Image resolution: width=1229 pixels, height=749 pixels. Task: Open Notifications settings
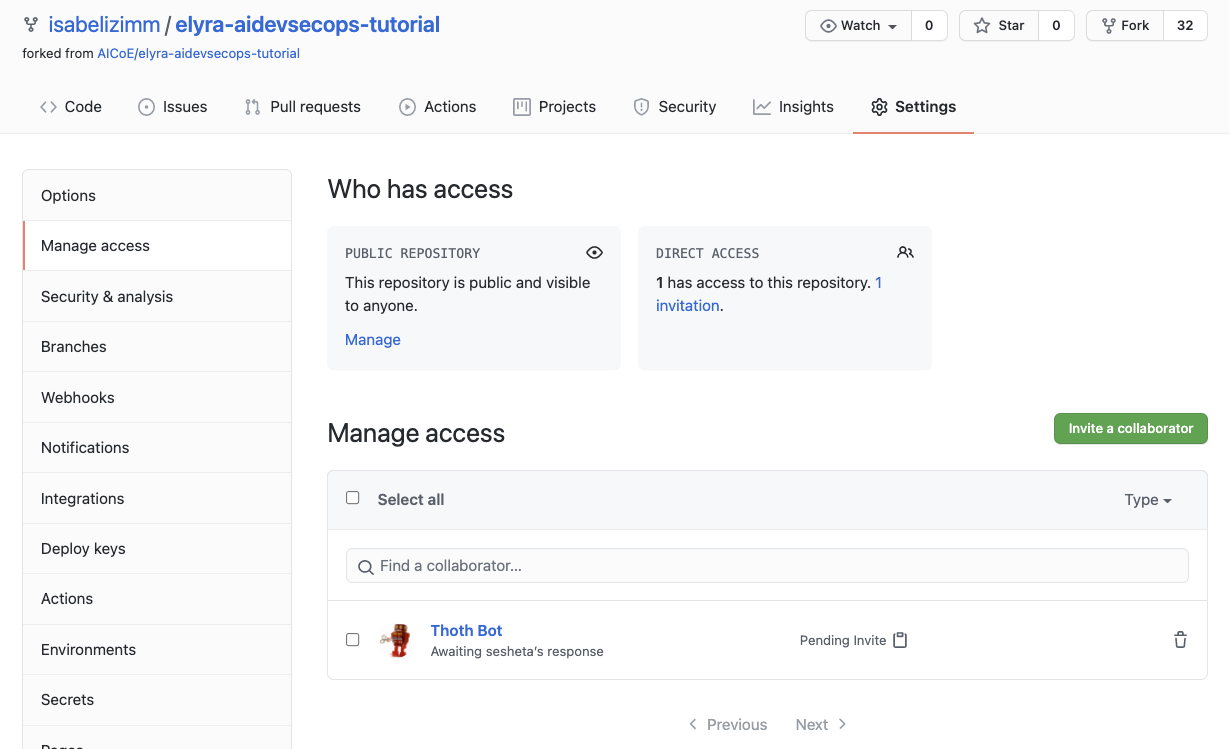pyautogui.click(x=157, y=448)
